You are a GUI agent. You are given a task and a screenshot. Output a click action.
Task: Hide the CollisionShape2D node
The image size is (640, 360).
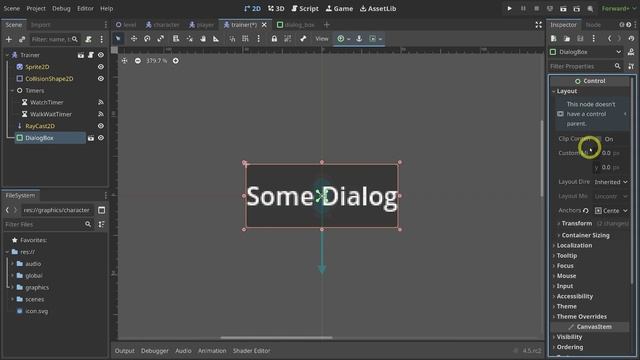click(101, 78)
